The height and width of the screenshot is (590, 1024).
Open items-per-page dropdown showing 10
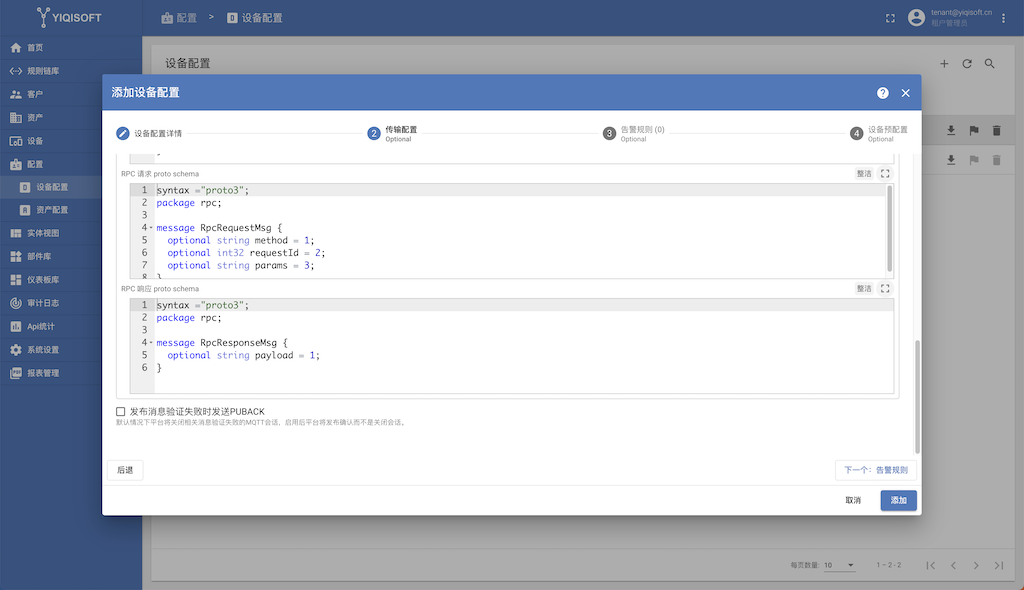[839, 565]
